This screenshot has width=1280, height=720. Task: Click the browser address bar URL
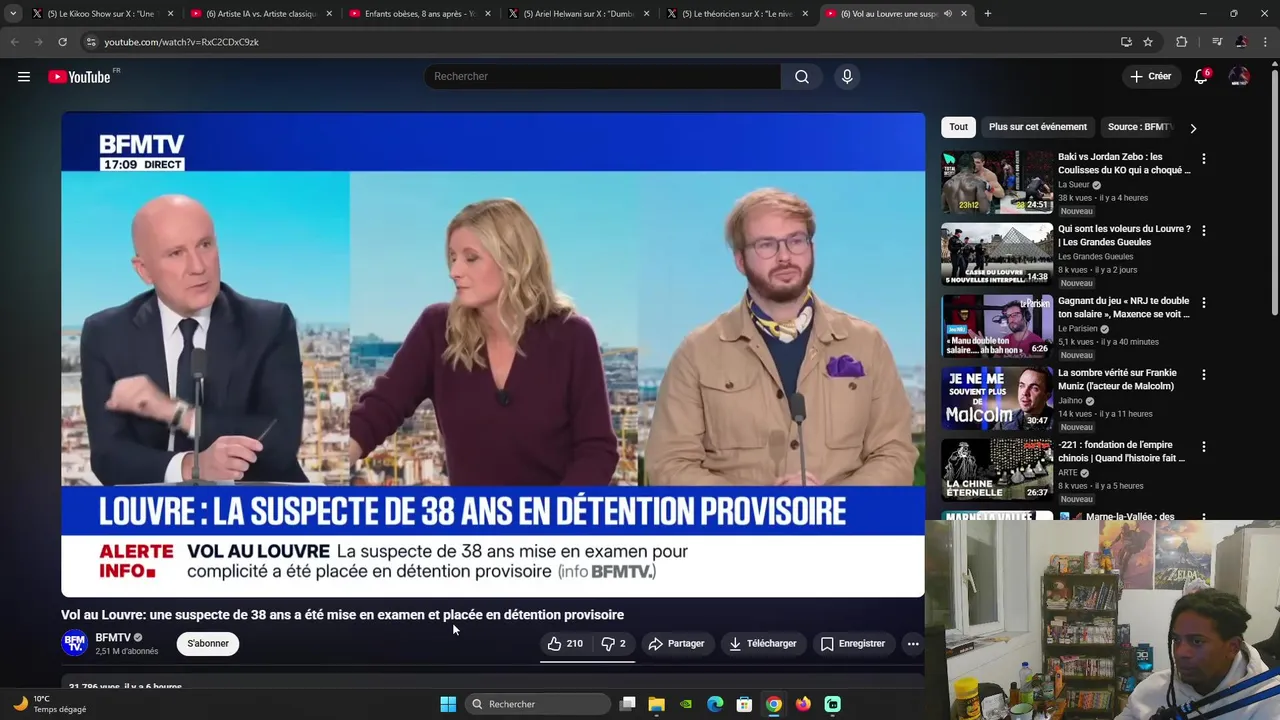click(181, 42)
